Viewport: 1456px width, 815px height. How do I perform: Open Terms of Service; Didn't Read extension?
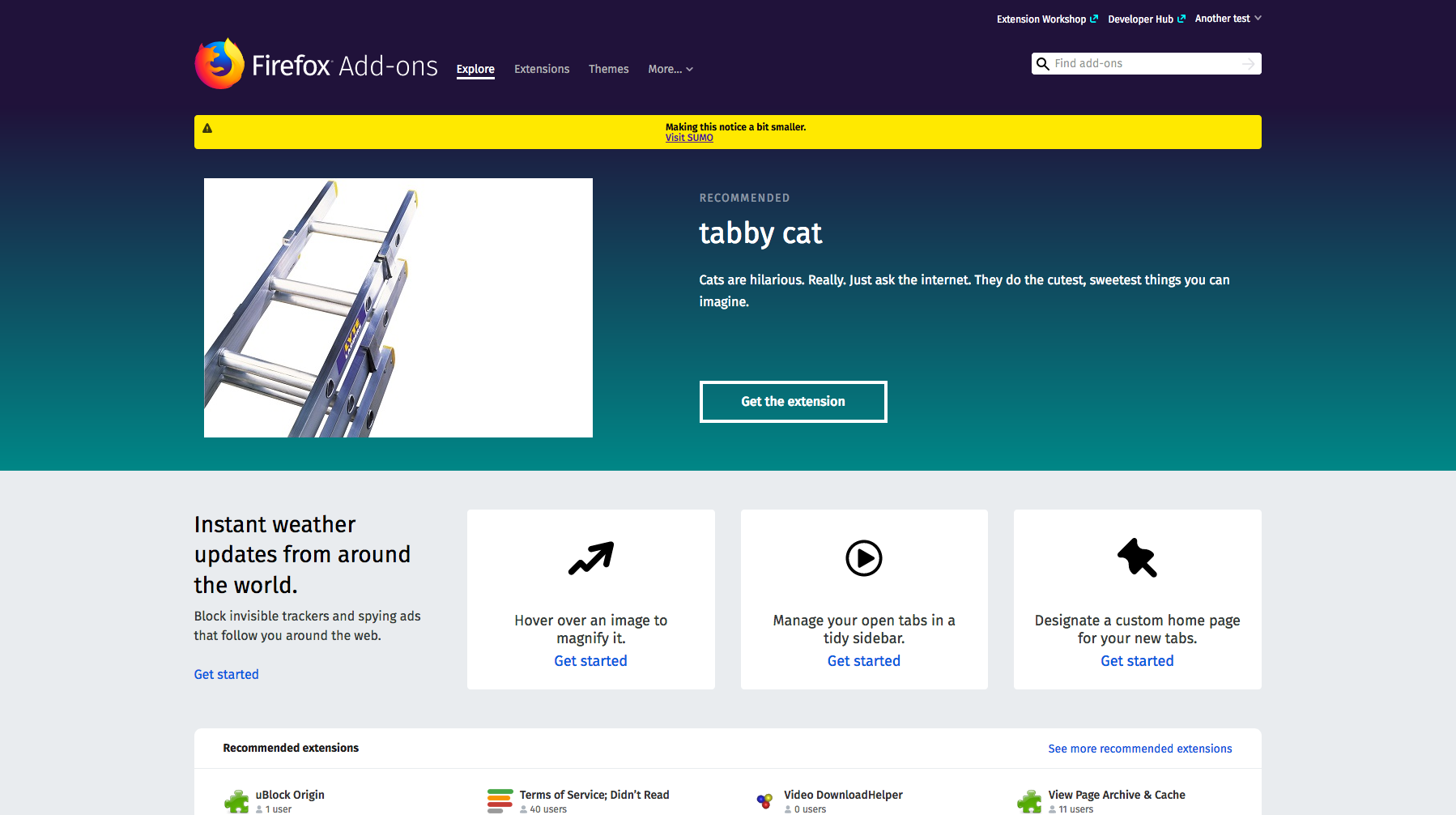click(x=594, y=795)
